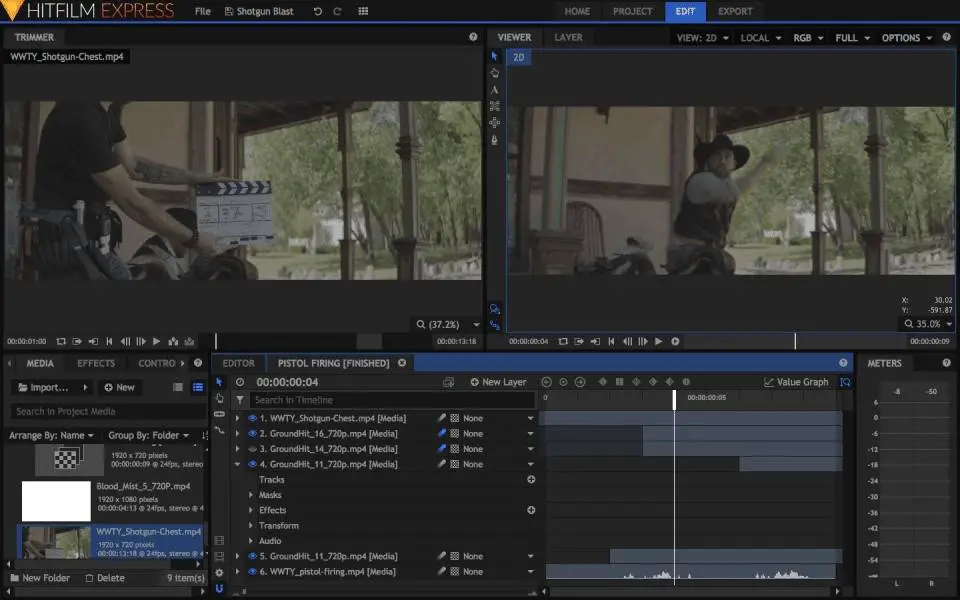Select the Text tool in the viewer toolbar

click(494, 89)
